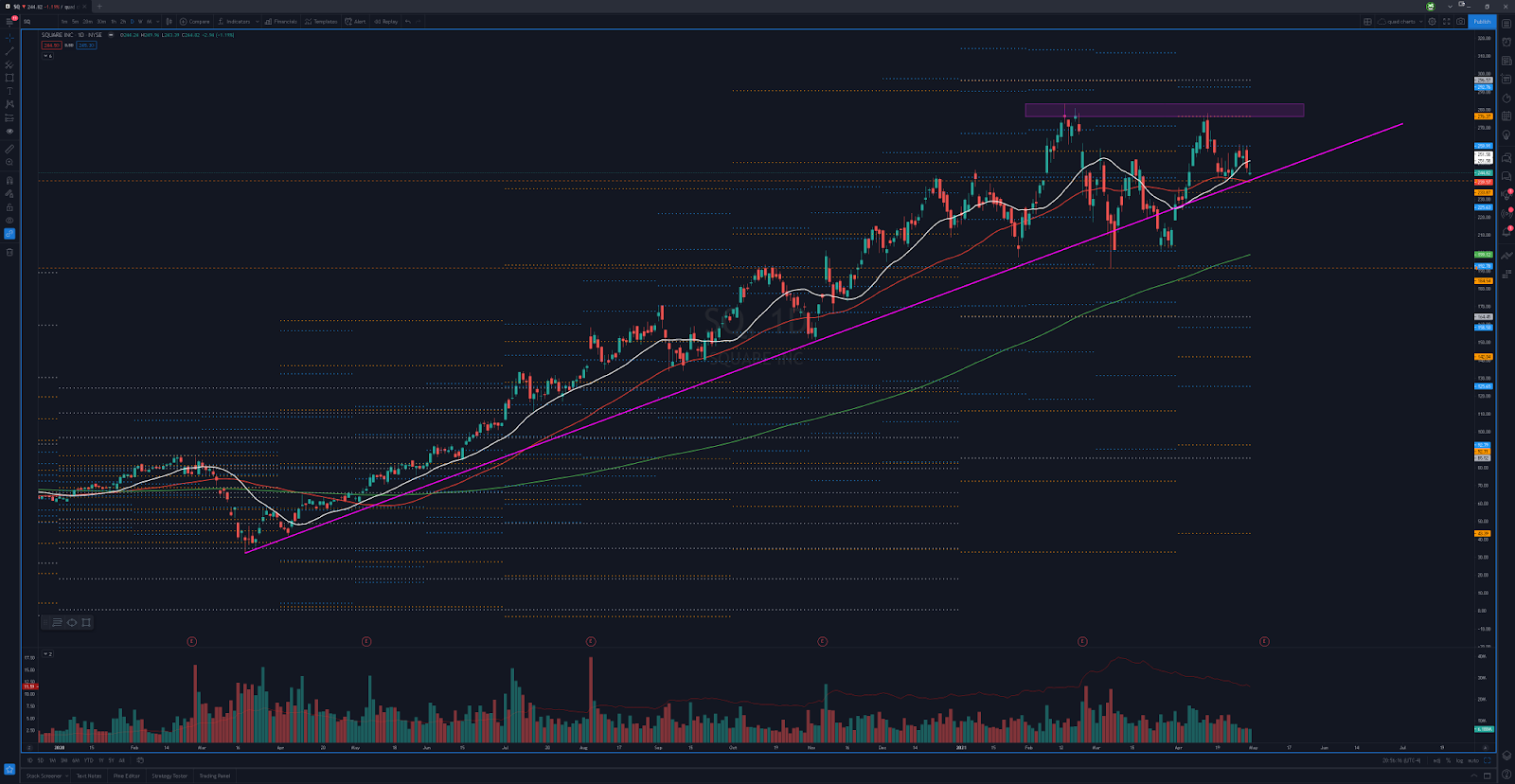This screenshot has width=1515, height=784.
Task: Open the chart layout grid selector
Action: [1367, 22]
